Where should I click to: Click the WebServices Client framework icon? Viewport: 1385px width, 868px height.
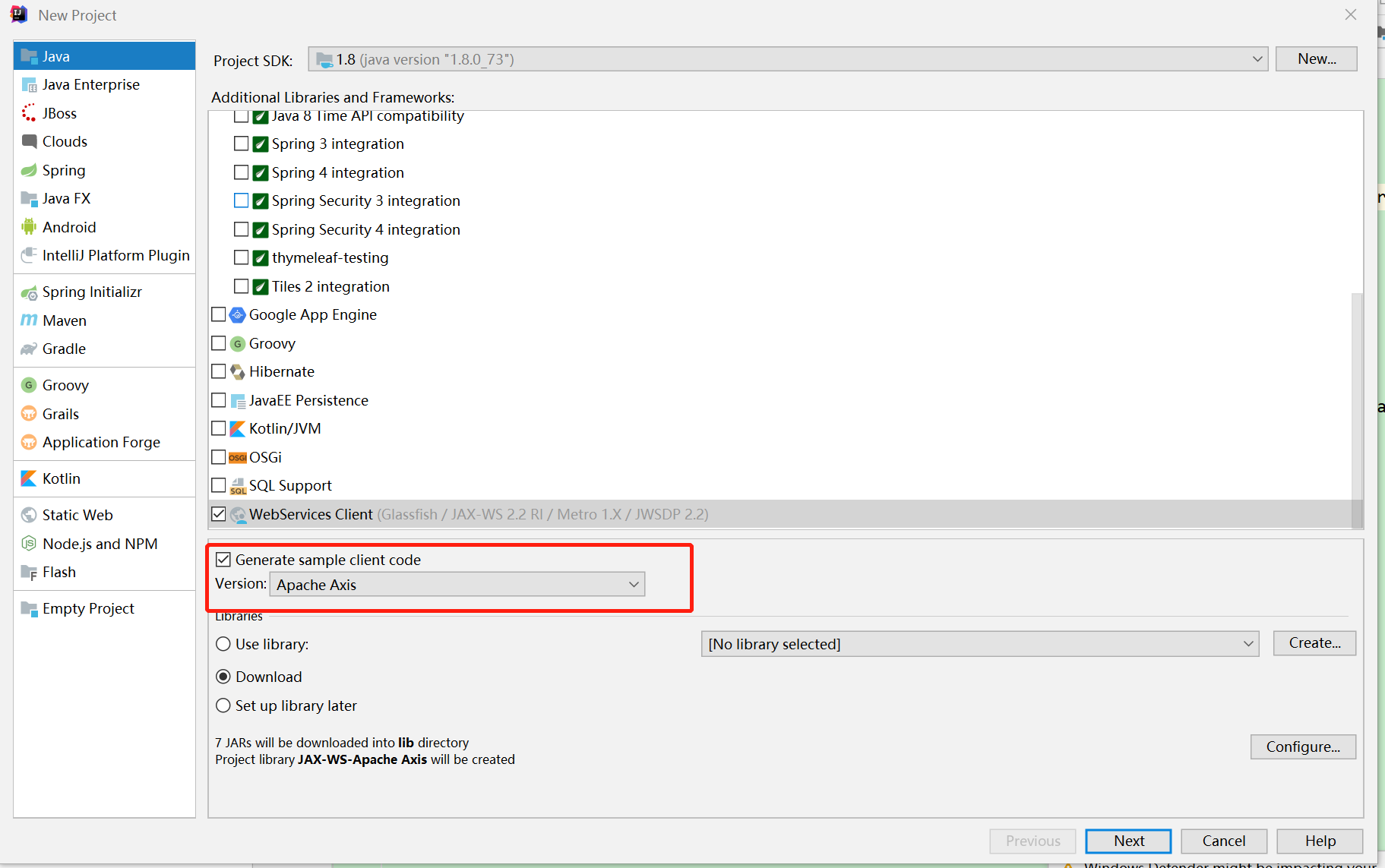click(238, 514)
